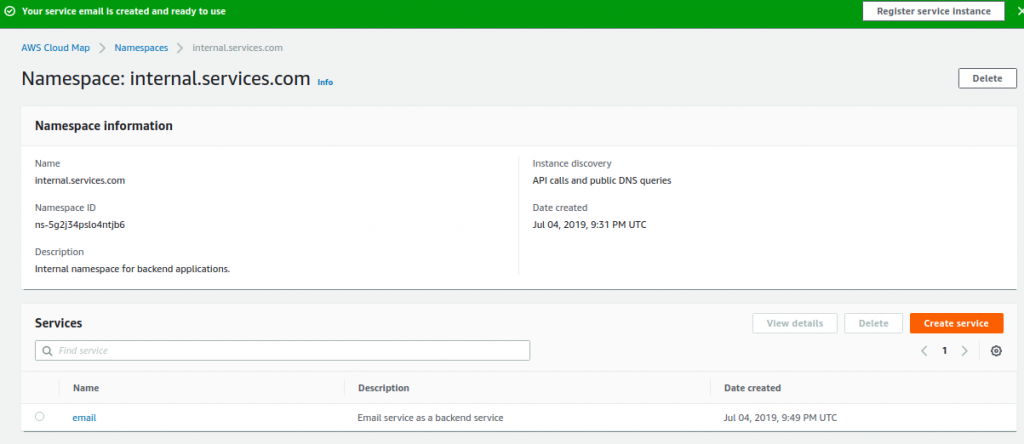Click Delete button in Services panel
1024x444 pixels.
coord(873,323)
